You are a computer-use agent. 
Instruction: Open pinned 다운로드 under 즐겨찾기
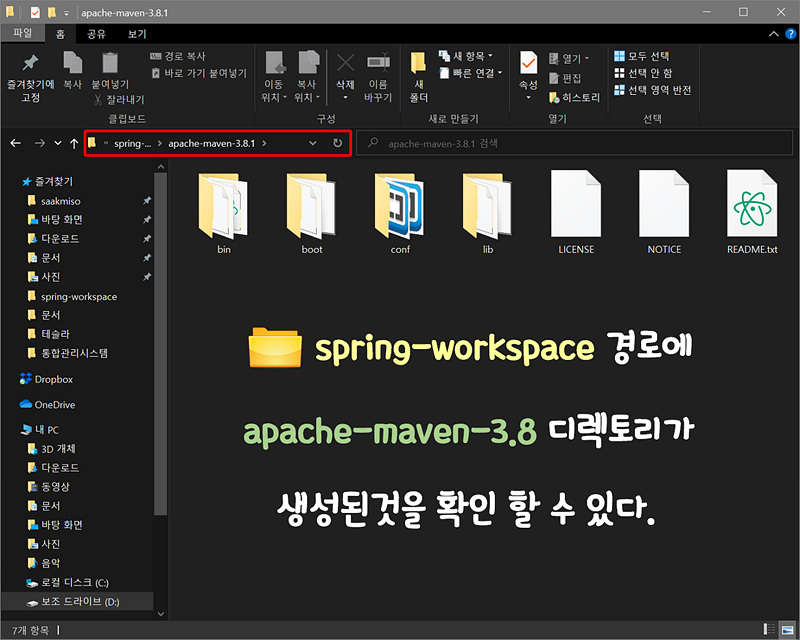pos(53,238)
